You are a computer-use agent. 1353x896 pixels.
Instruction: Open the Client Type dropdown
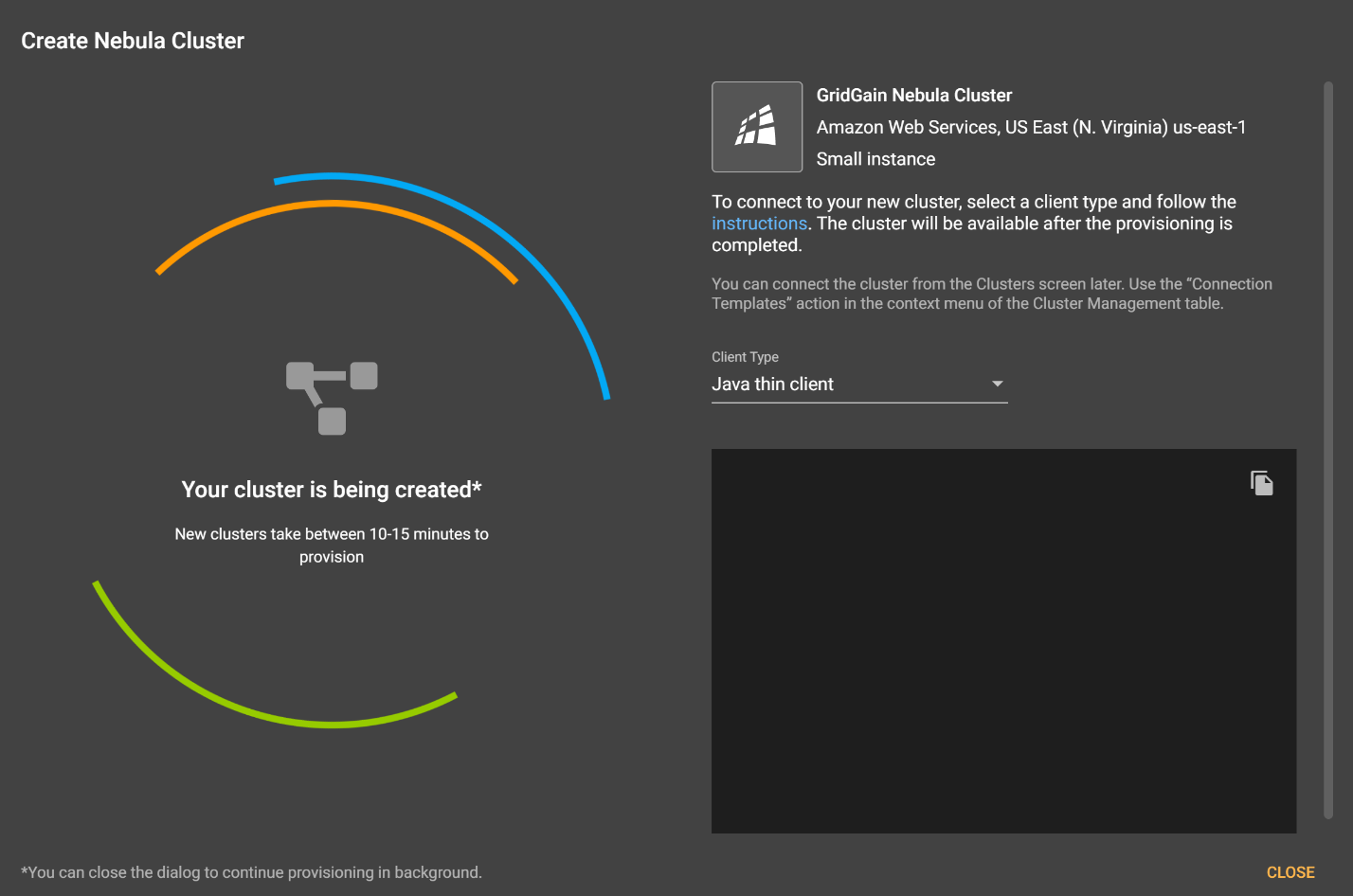859,385
